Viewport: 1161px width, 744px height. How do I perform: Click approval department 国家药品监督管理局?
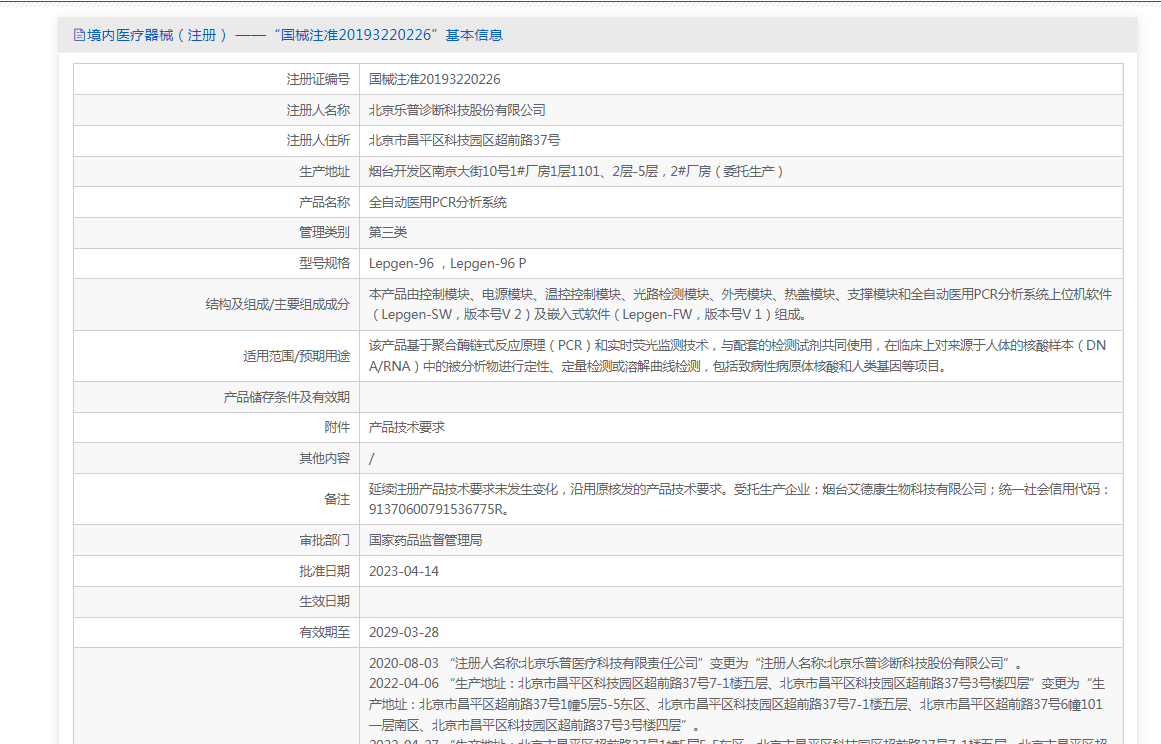[425, 540]
